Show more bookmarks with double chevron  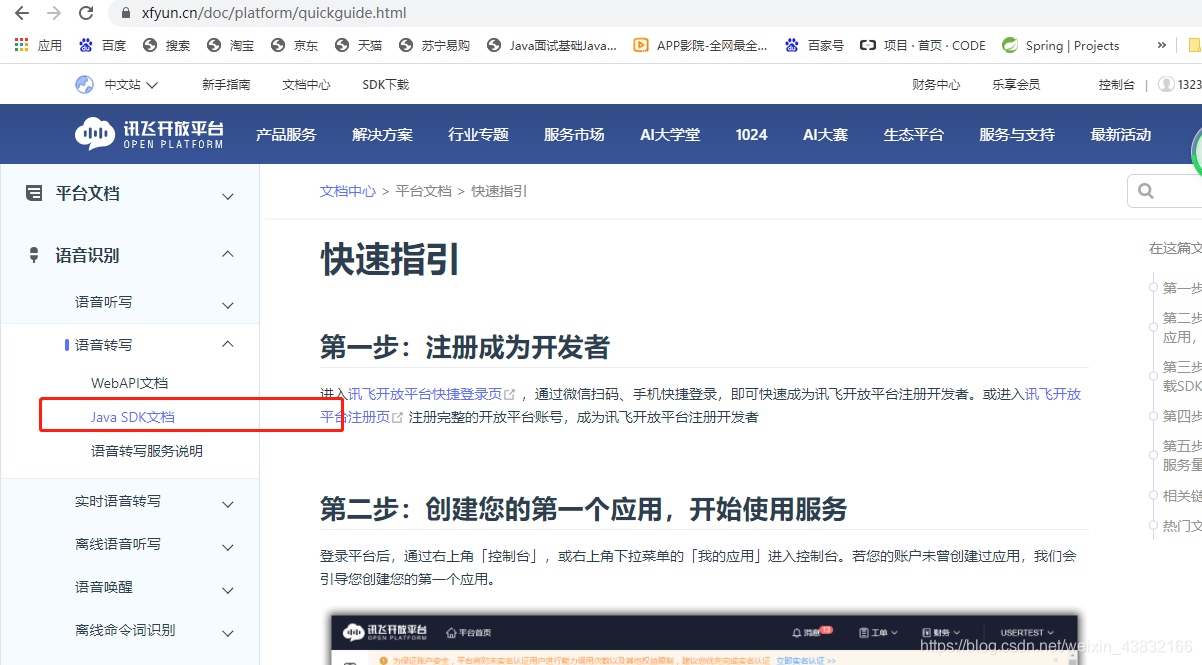1161,45
